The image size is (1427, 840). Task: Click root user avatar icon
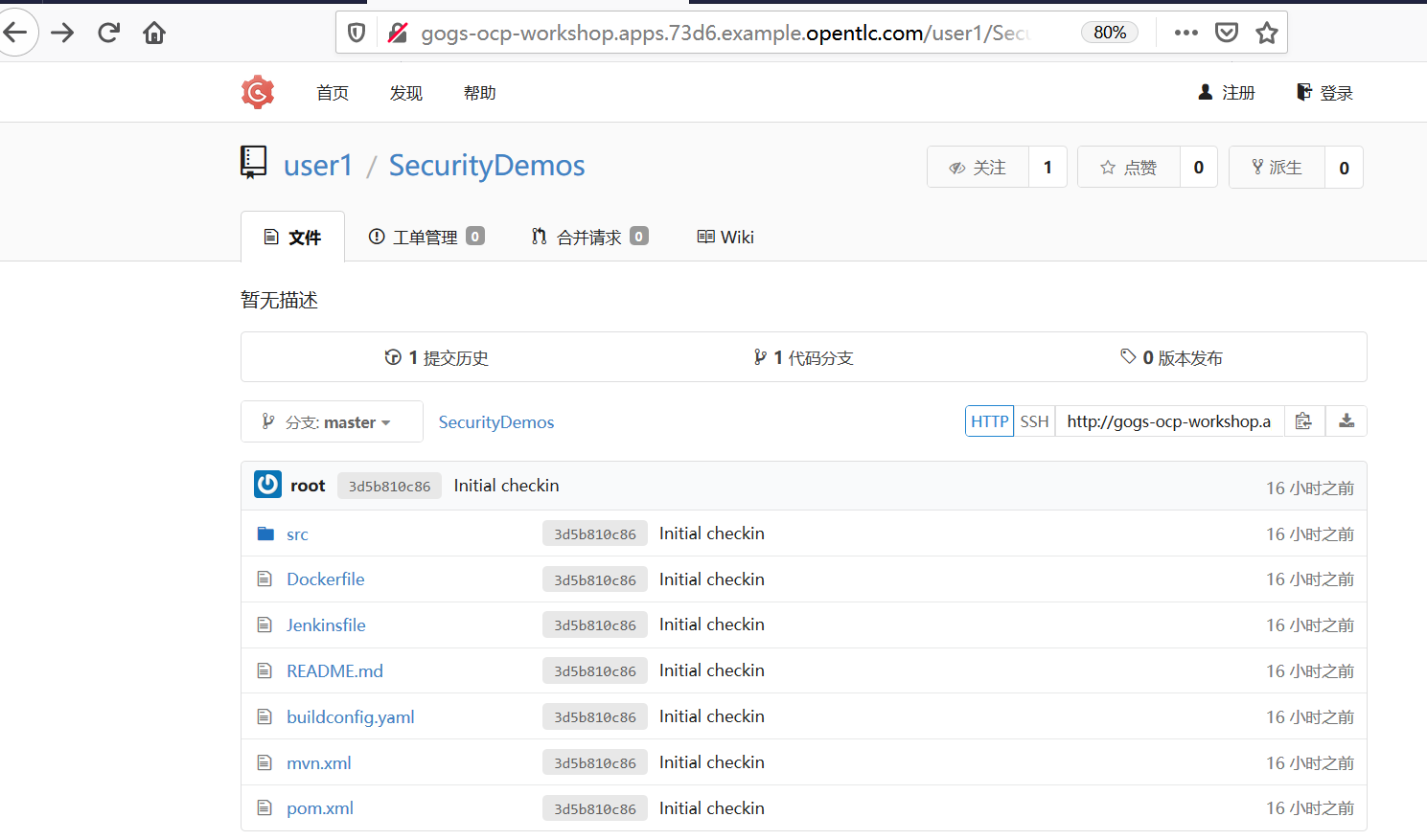tap(267, 485)
